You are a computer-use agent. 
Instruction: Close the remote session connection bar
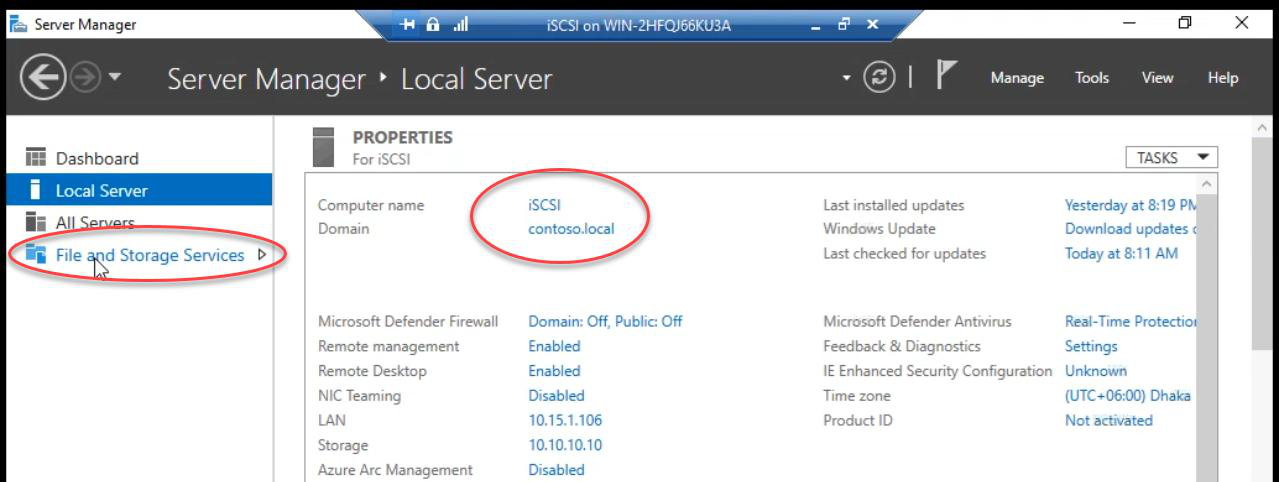871,25
